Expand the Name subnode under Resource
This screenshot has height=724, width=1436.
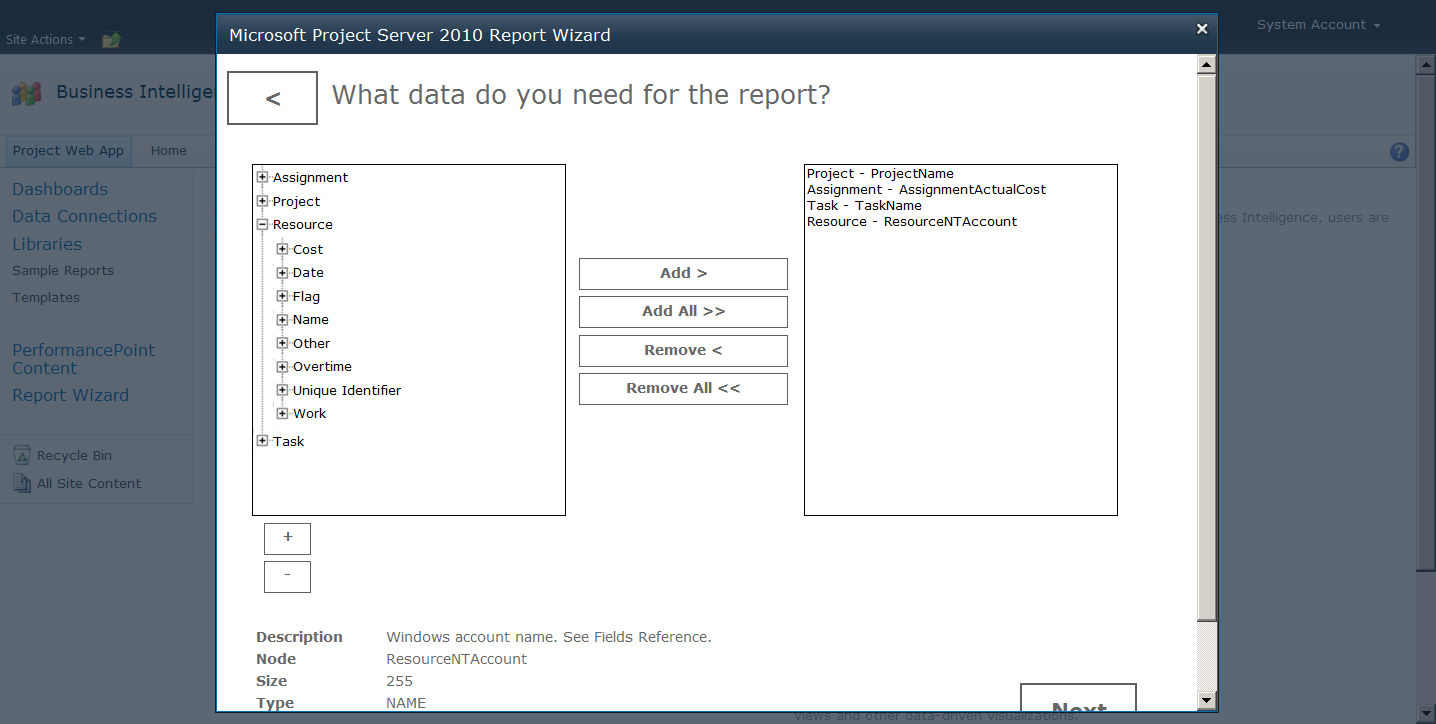click(283, 319)
